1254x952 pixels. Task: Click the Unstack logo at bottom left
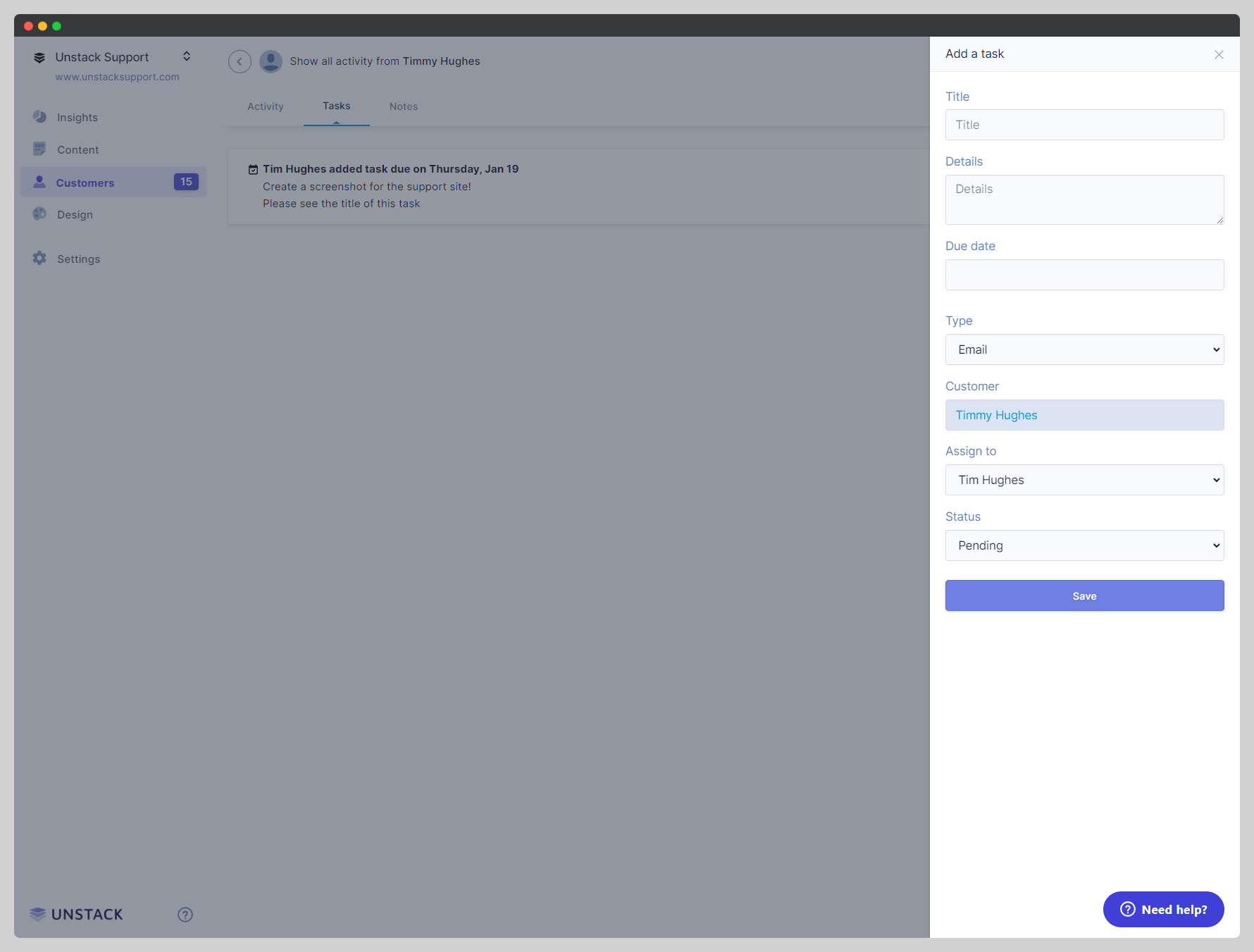pos(75,914)
